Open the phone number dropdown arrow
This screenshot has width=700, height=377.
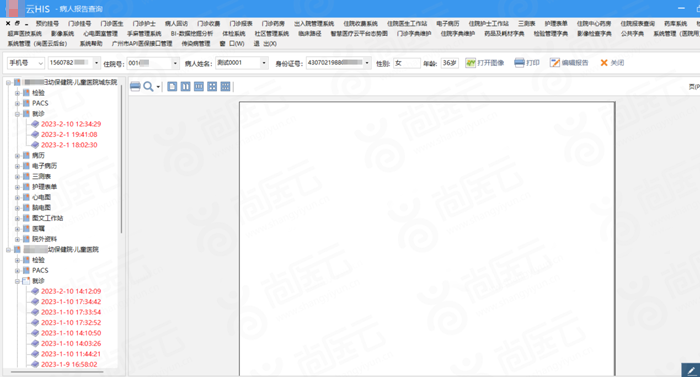point(96,63)
